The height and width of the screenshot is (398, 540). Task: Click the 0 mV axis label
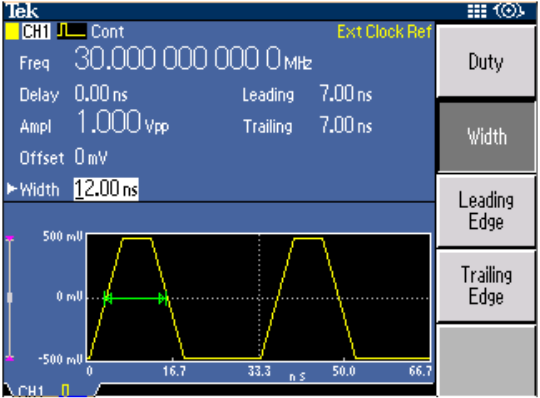tap(70, 296)
